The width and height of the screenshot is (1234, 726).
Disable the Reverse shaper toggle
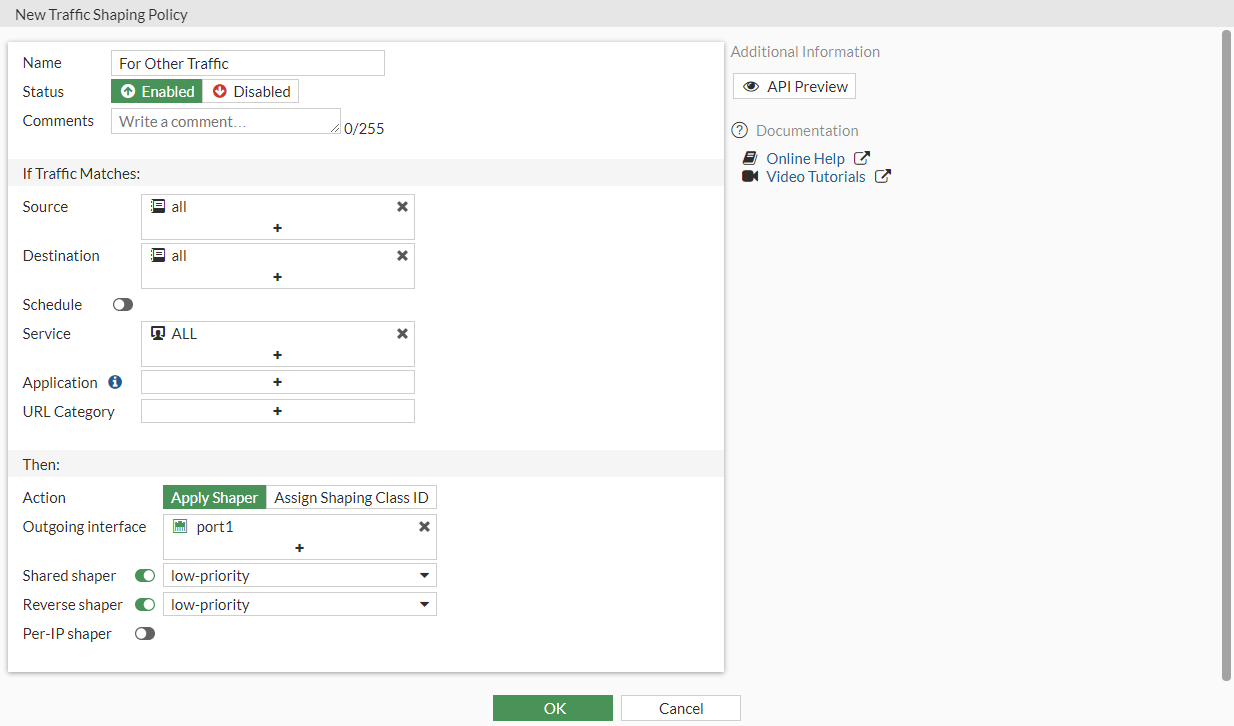tap(144, 604)
